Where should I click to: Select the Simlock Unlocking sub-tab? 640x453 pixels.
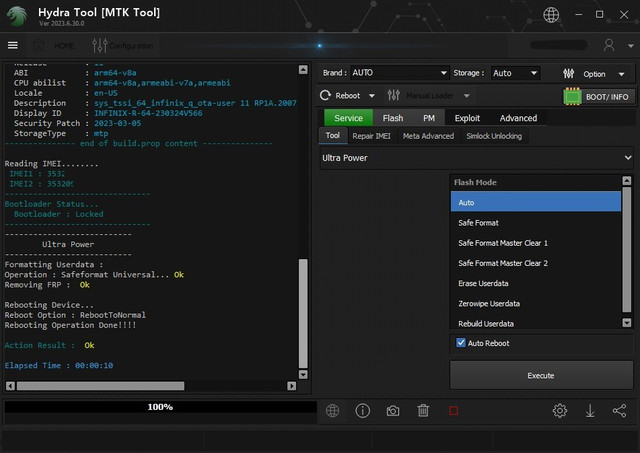(494, 136)
